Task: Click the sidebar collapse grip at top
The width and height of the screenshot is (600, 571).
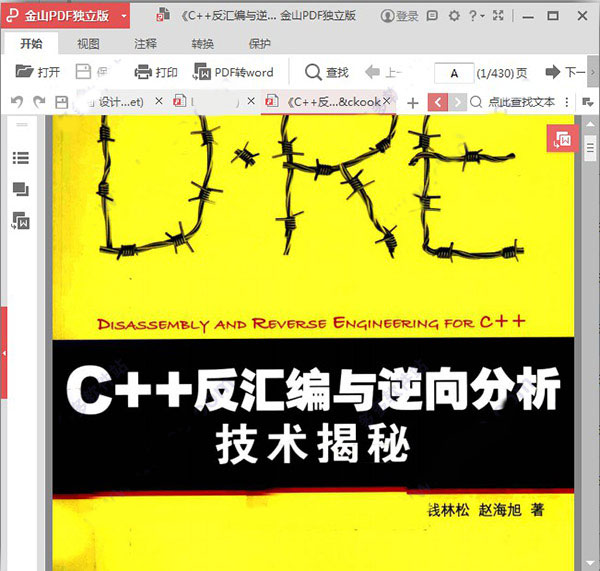Action: coord(22,125)
